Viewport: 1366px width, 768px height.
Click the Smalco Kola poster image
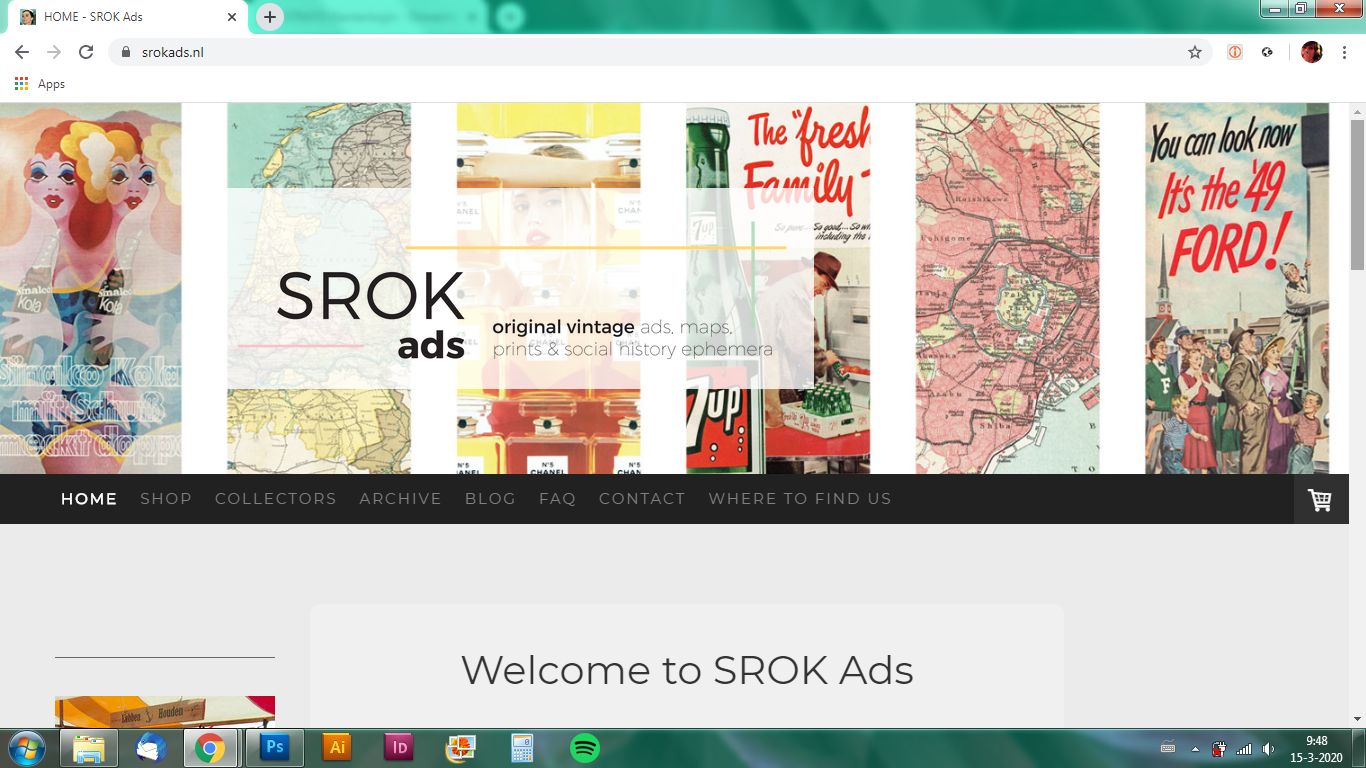91,289
